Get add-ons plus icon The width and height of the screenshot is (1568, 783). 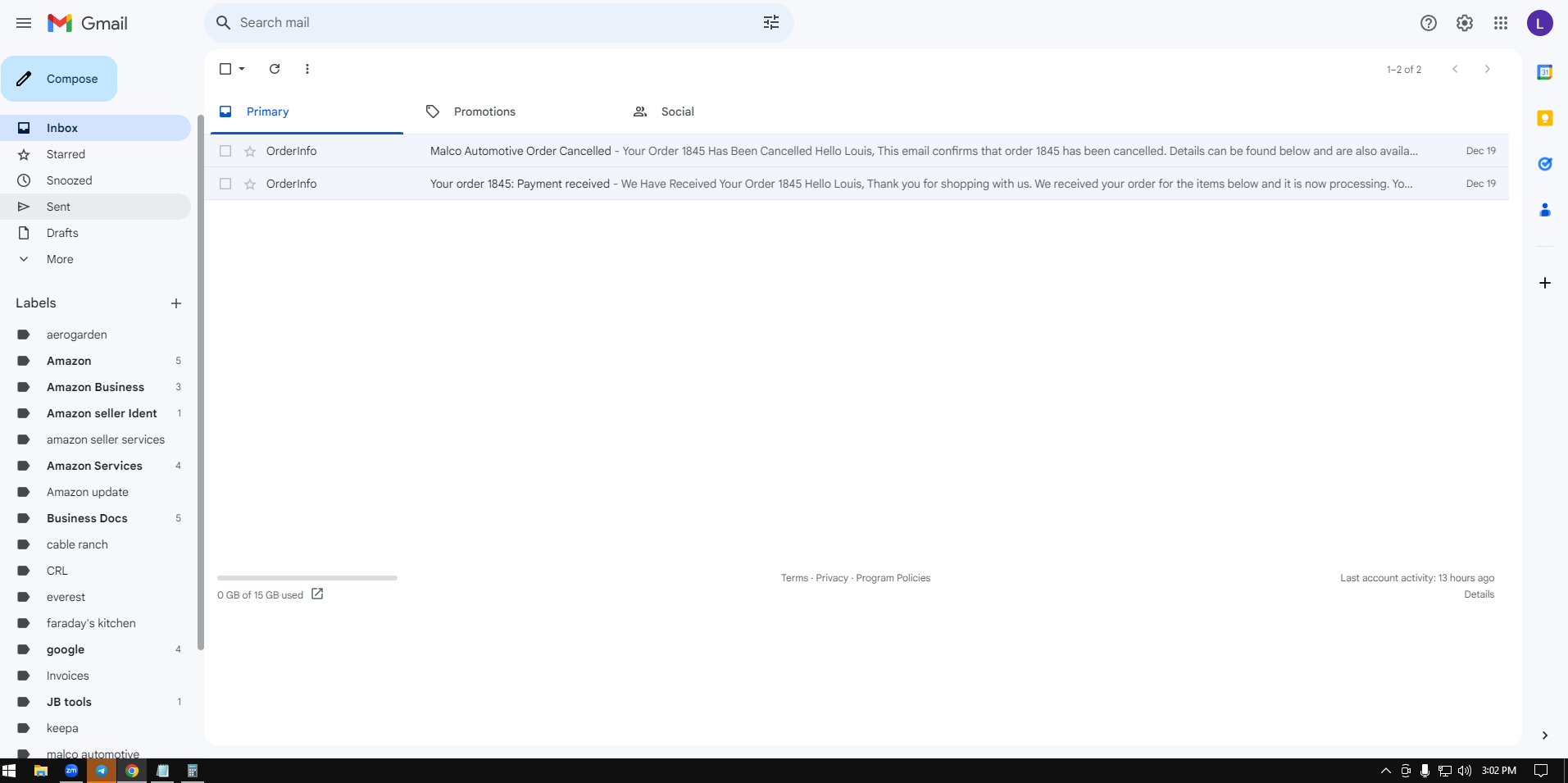click(x=1545, y=283)
